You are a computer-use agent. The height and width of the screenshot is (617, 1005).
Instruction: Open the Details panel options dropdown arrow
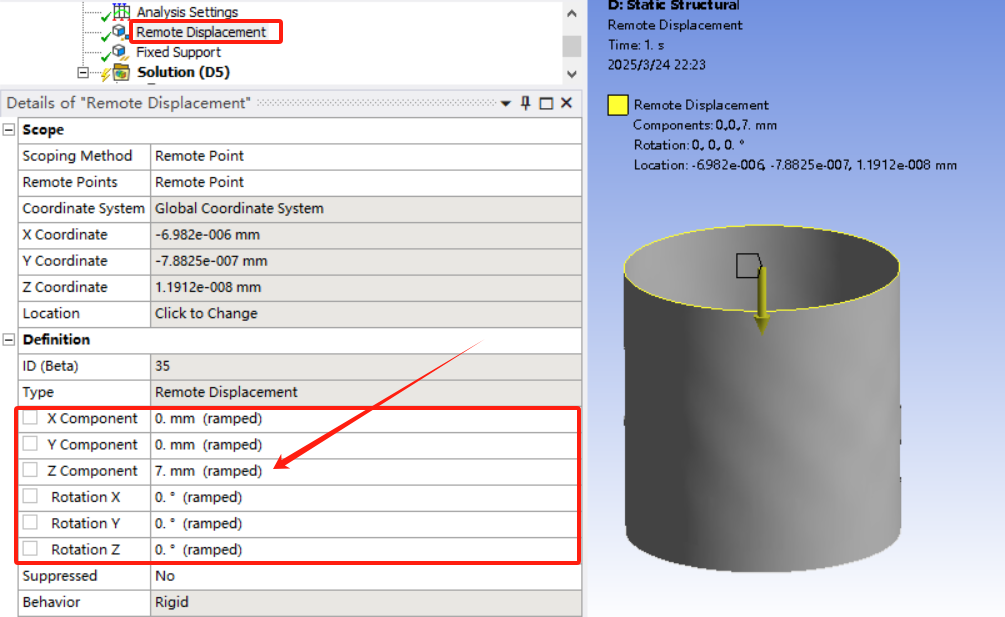[x=506, y=104]
